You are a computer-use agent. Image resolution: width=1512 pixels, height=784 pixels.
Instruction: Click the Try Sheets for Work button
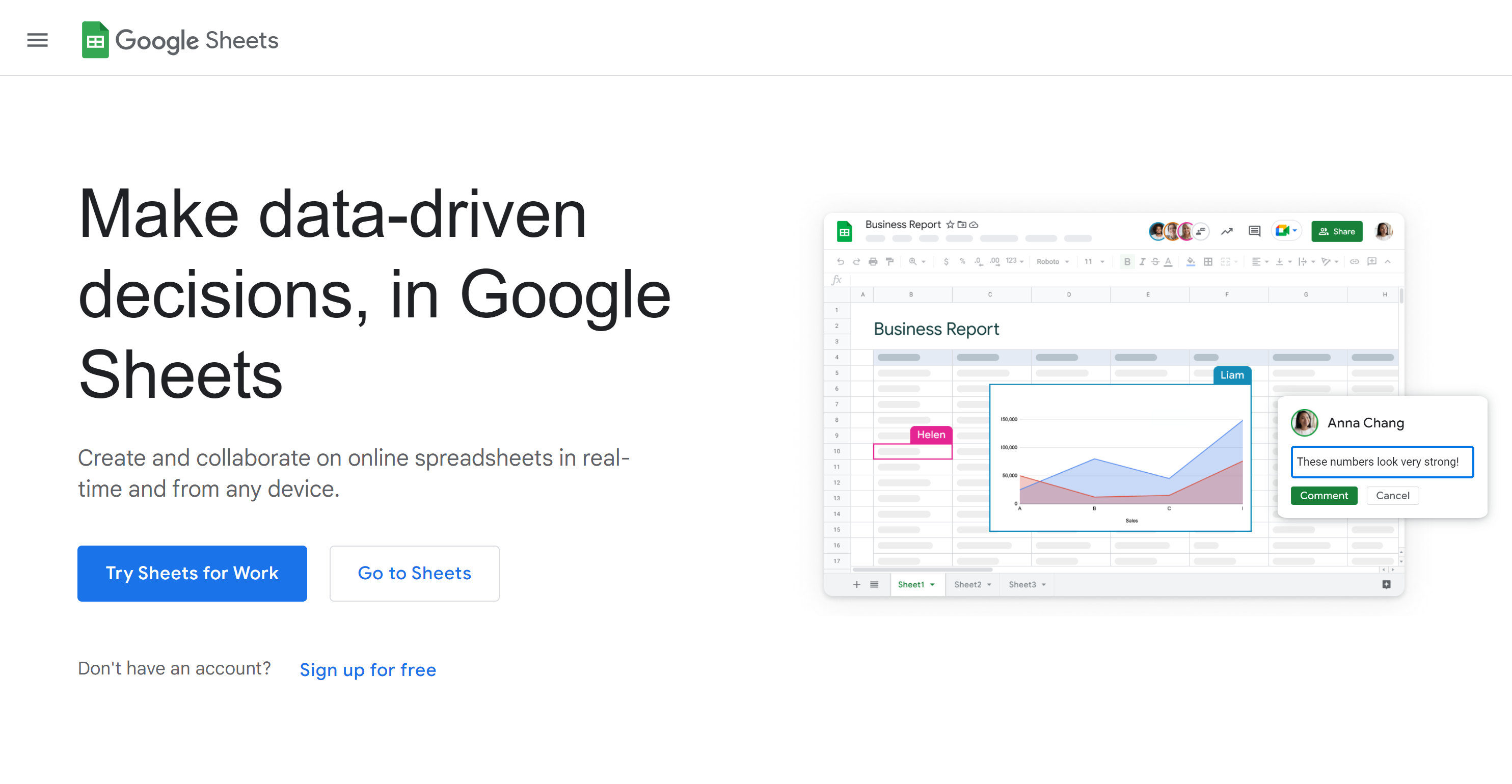click(x=192, y=573)
